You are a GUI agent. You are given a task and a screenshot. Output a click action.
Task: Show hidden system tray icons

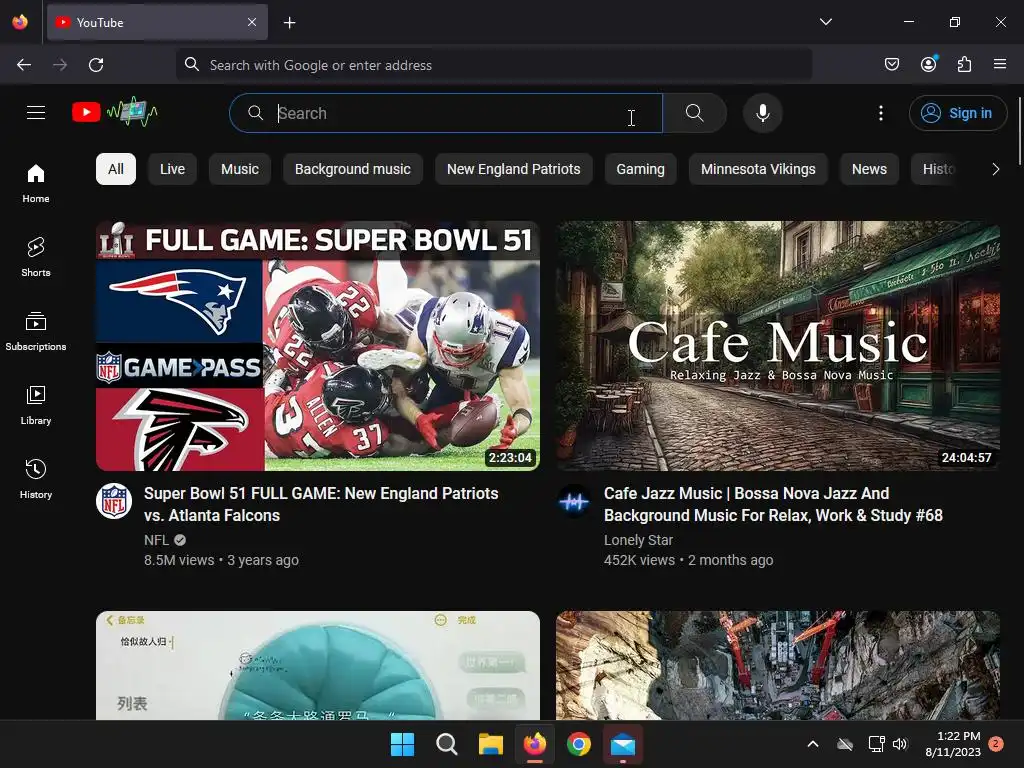[813, 744]
